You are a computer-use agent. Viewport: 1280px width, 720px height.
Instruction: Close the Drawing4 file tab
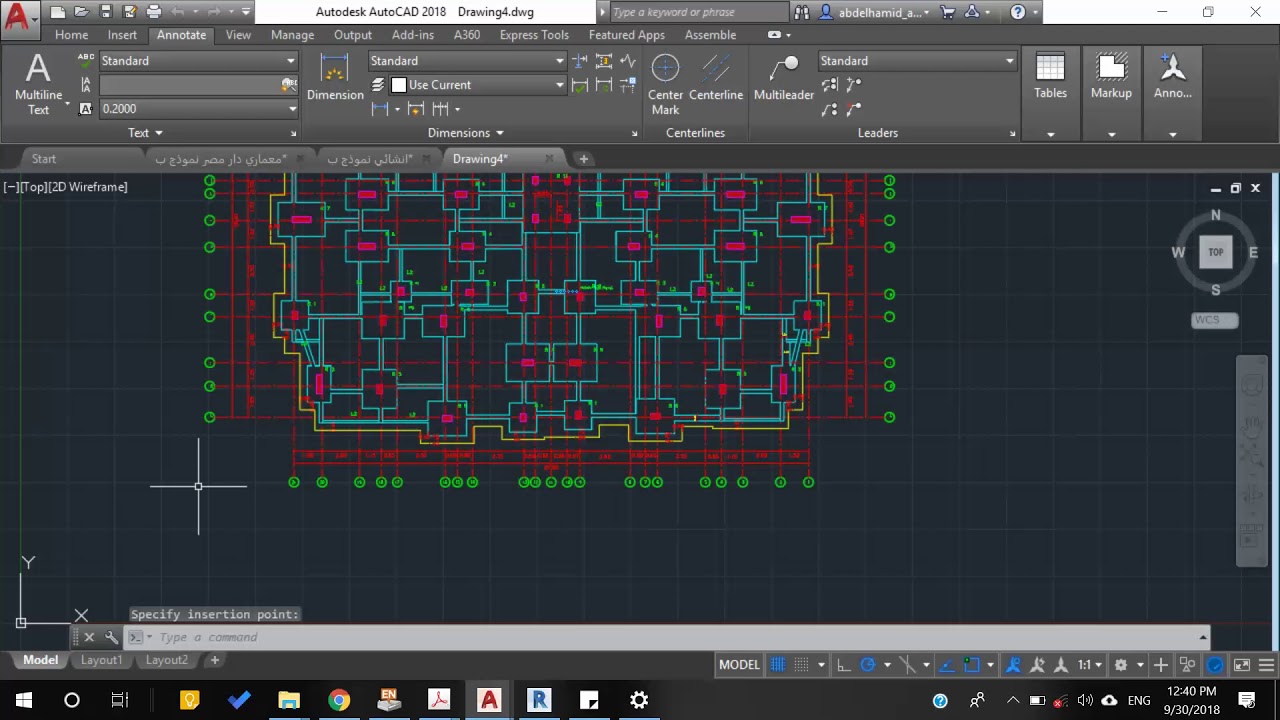pyautogui.click(x=549, y=159)
